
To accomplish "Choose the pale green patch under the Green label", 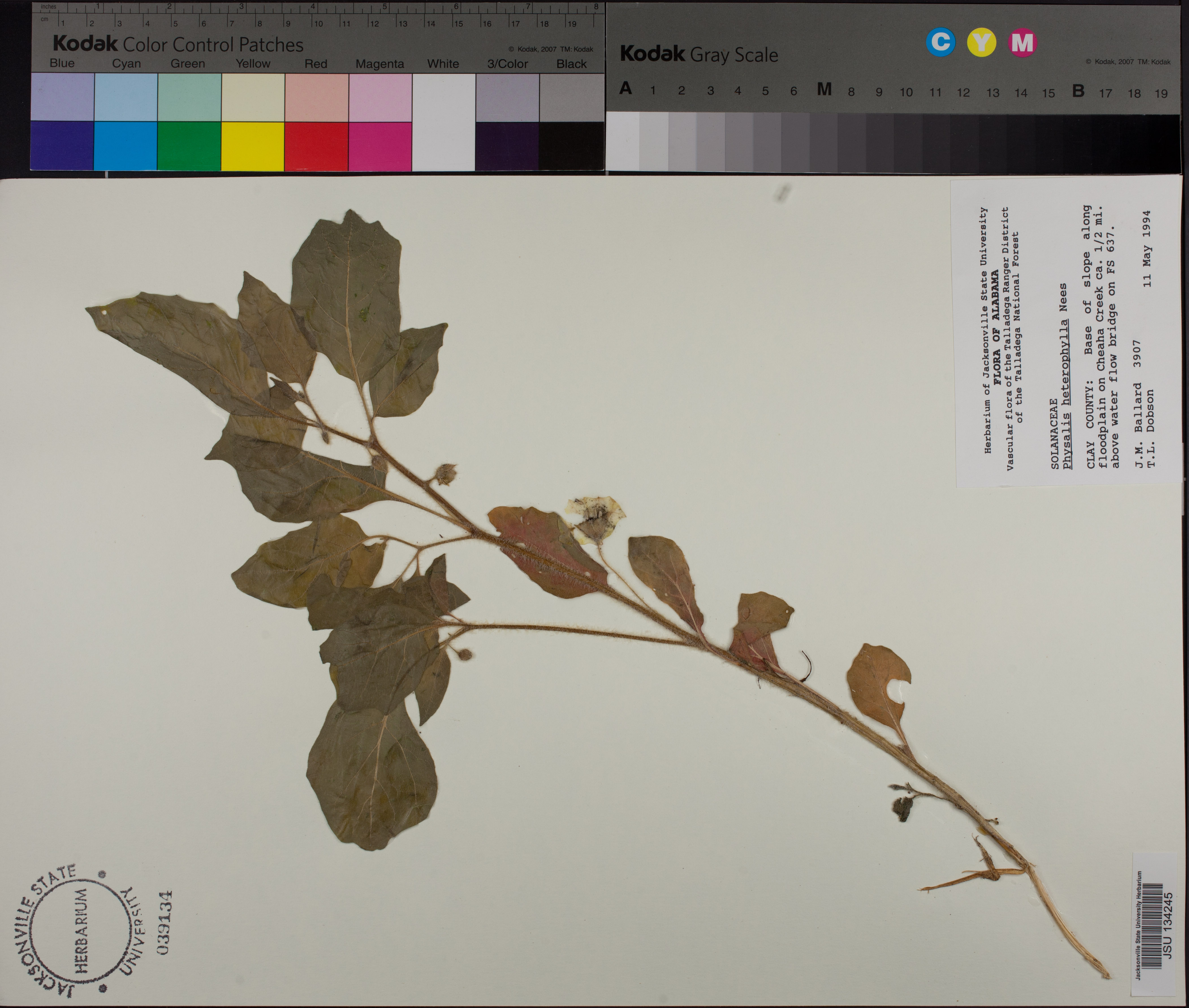I will point(189,97).
